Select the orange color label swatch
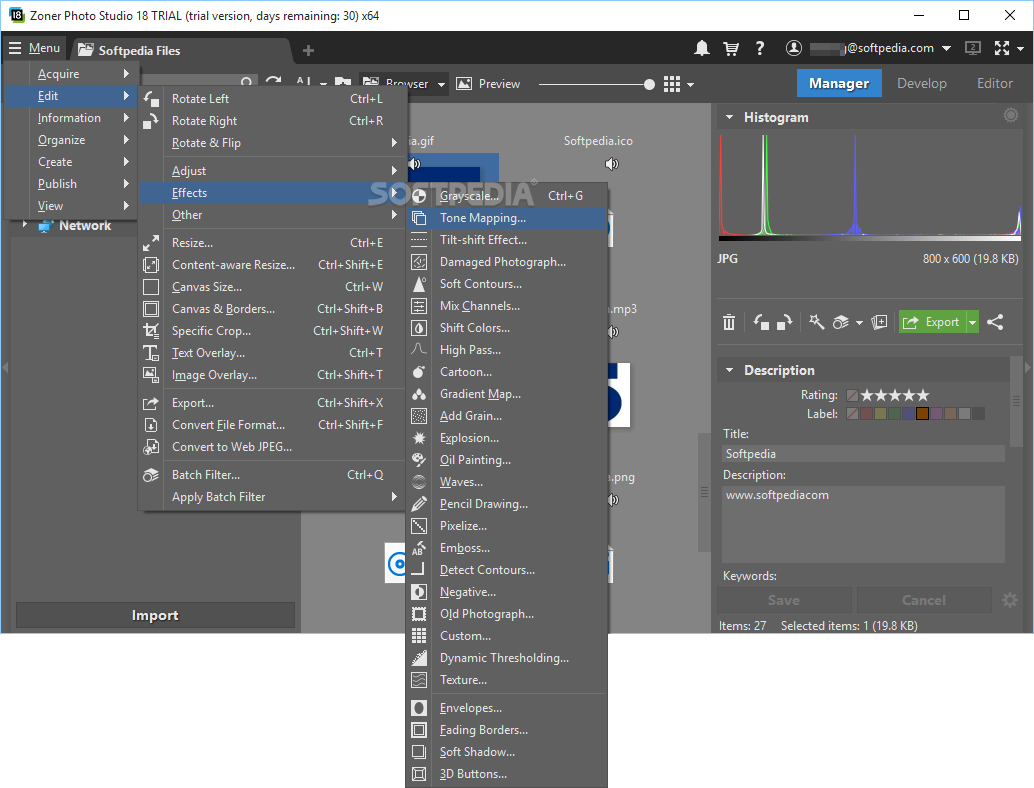1034x788 pixels. (922, 413)
